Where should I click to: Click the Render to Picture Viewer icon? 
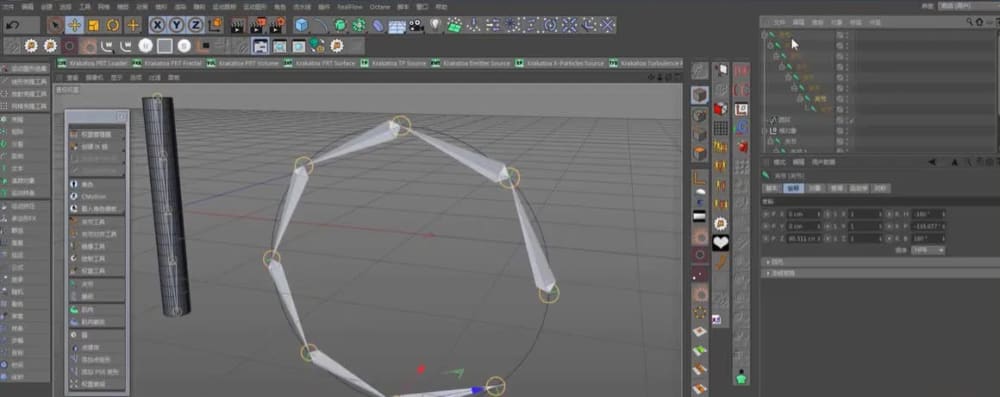click(258, 26)
